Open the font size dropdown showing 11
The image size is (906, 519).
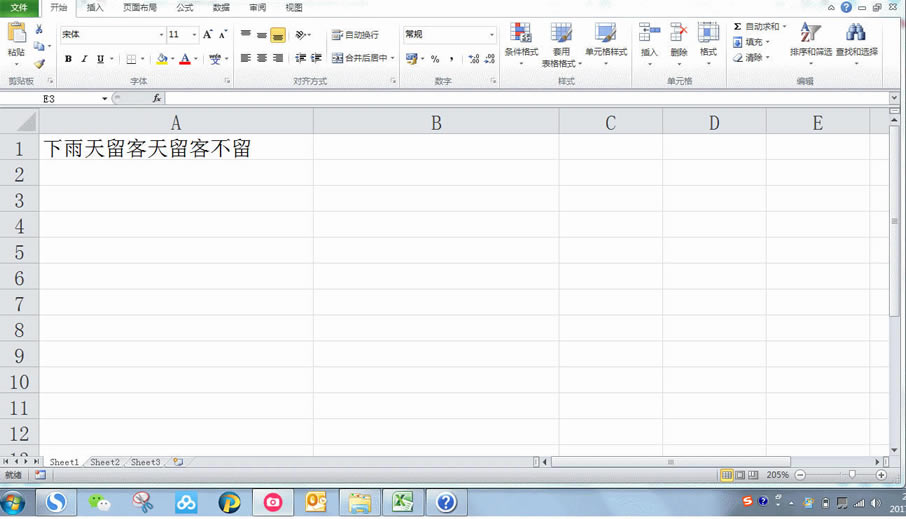[x=194, y=35]
